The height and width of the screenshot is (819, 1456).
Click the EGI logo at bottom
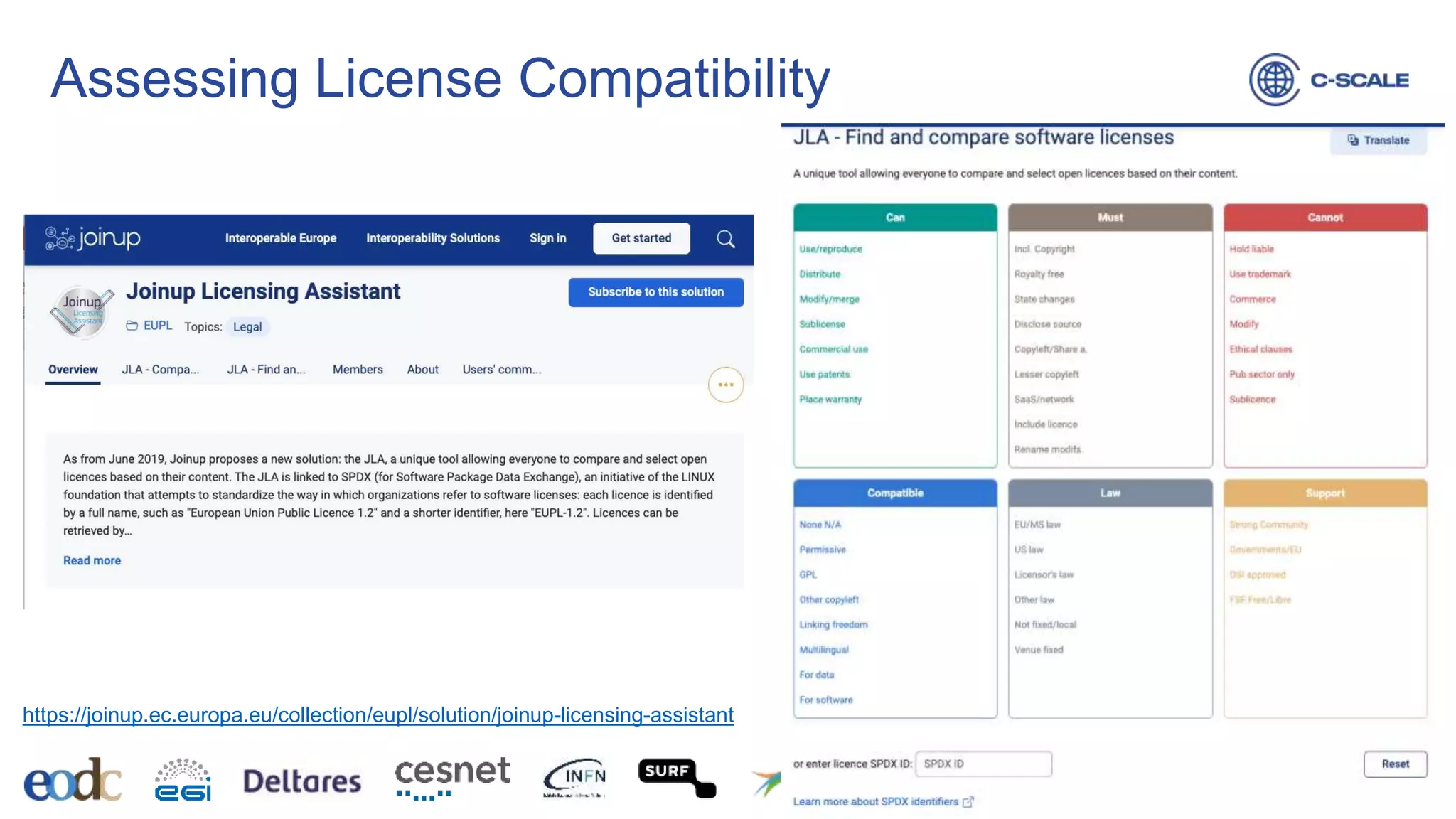(x=183, y=779)
